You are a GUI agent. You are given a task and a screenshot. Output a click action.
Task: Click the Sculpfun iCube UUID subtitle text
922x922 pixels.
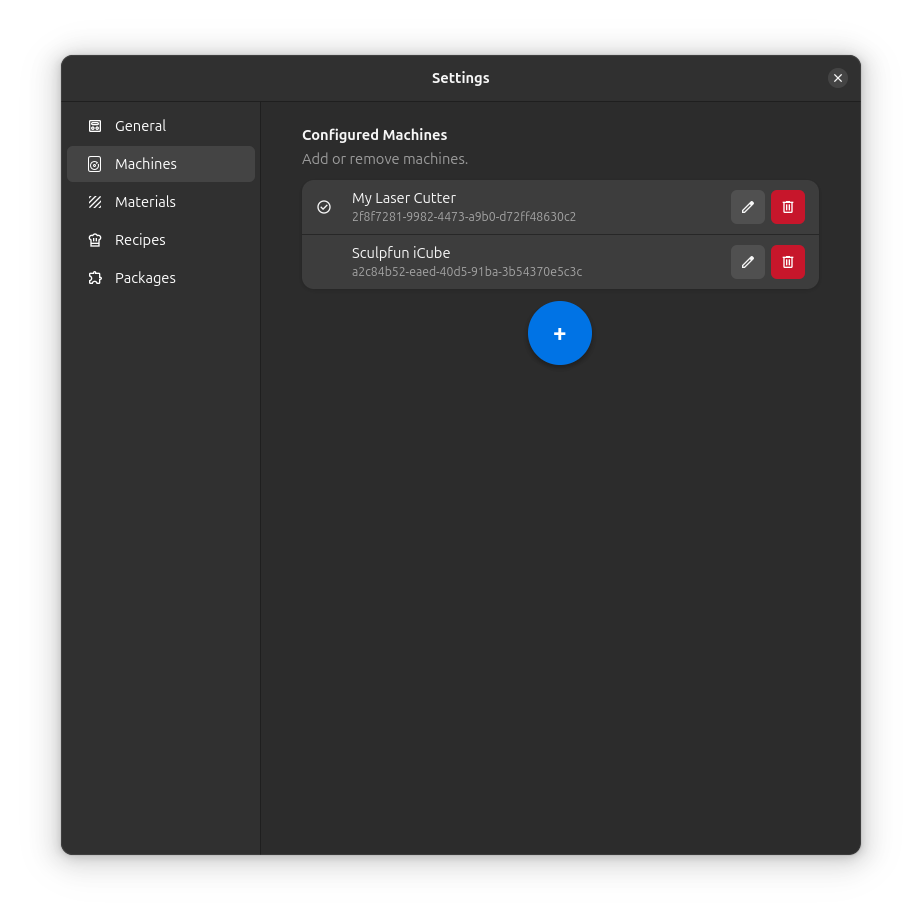point(466,271)
